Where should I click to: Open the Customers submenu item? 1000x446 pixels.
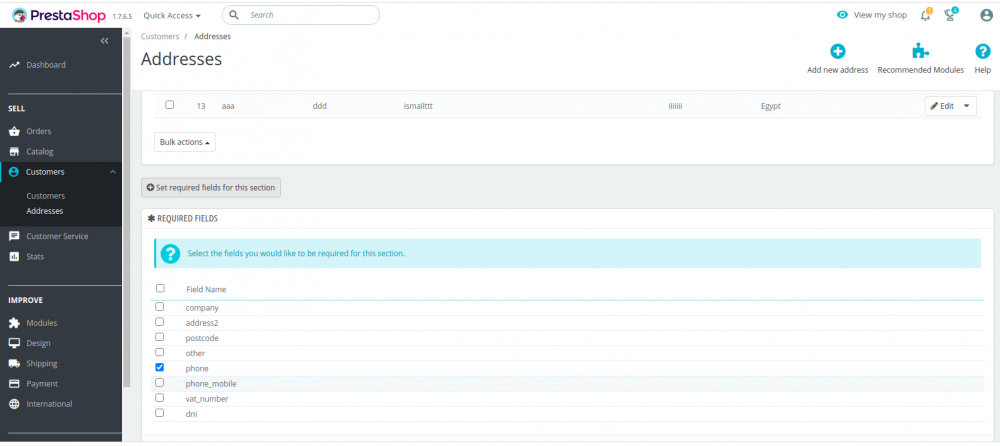tap(46, 196)
